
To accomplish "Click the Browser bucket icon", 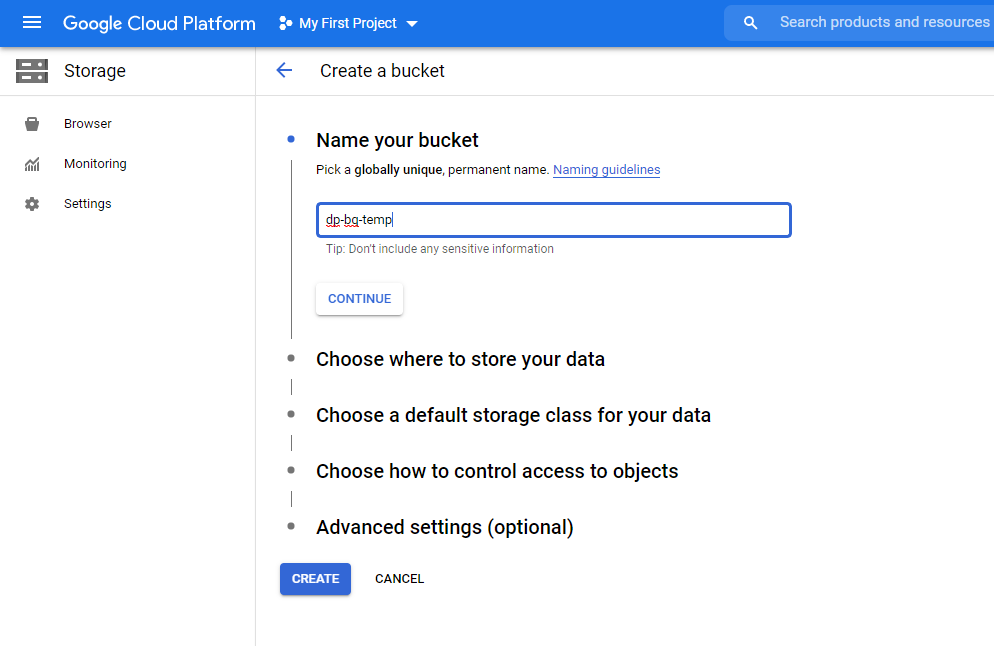I will pos(32,124).
